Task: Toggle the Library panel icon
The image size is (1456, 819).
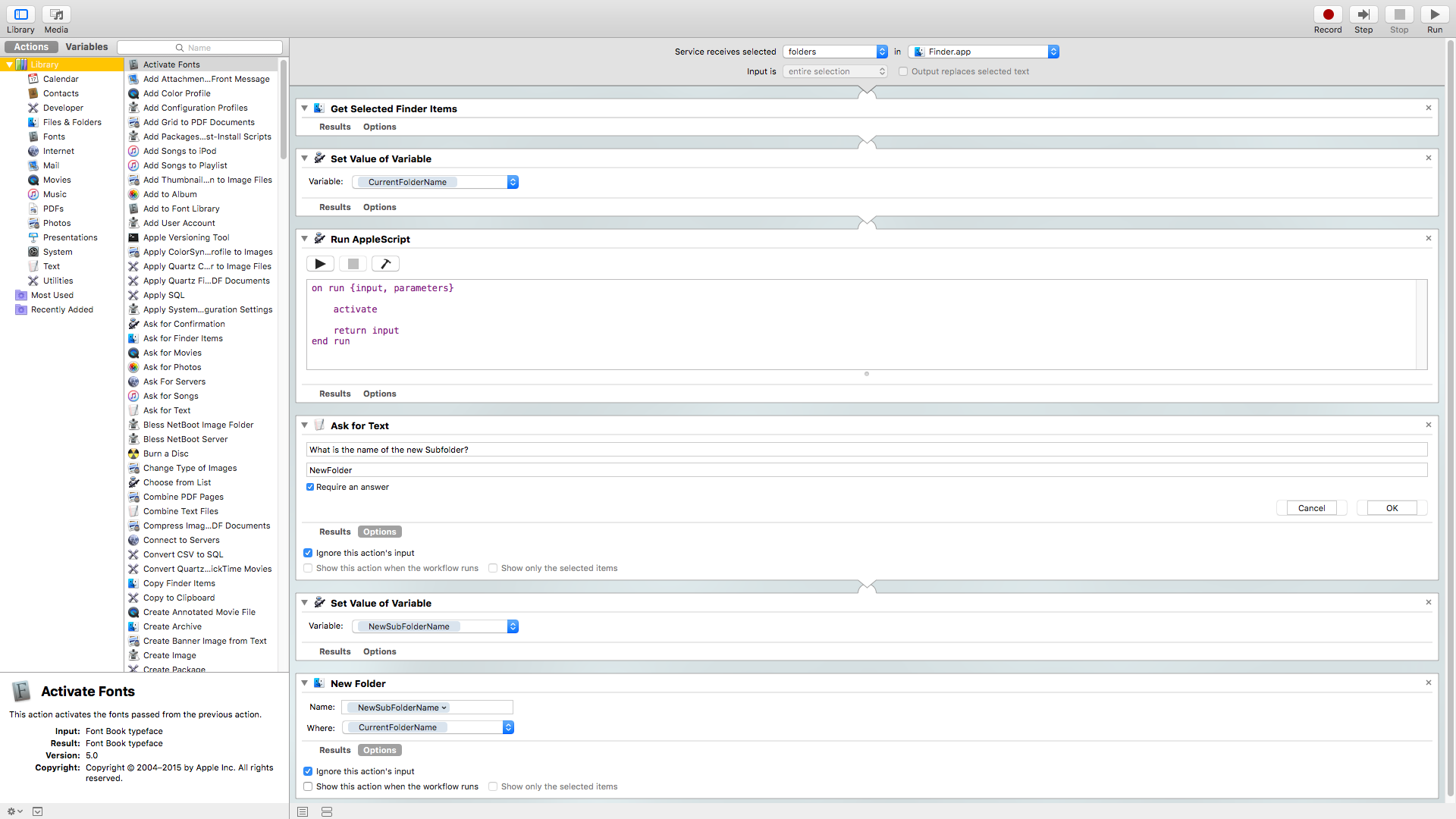Action: tap(20, 15)
